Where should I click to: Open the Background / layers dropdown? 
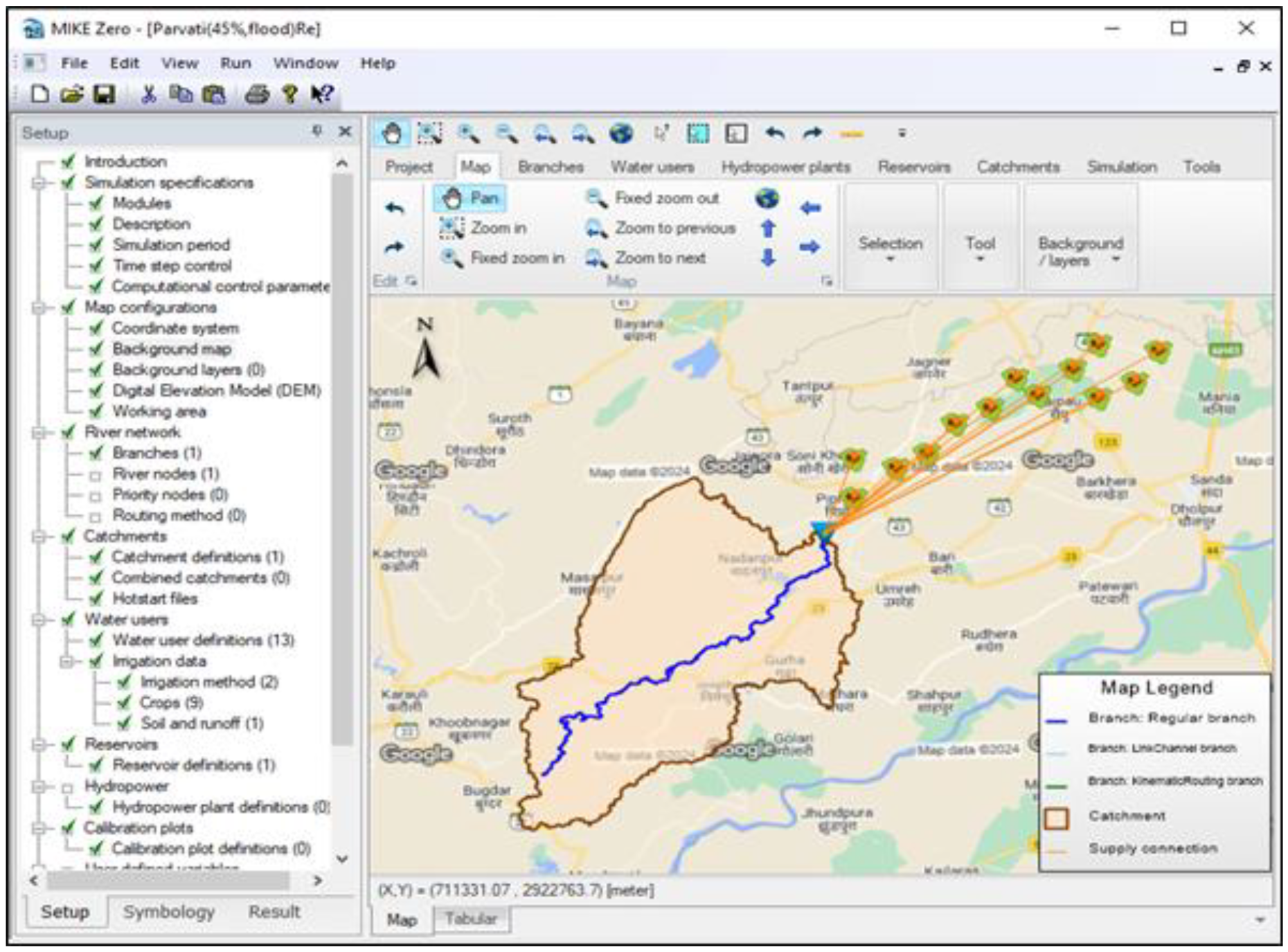[x=1080, y=252]
